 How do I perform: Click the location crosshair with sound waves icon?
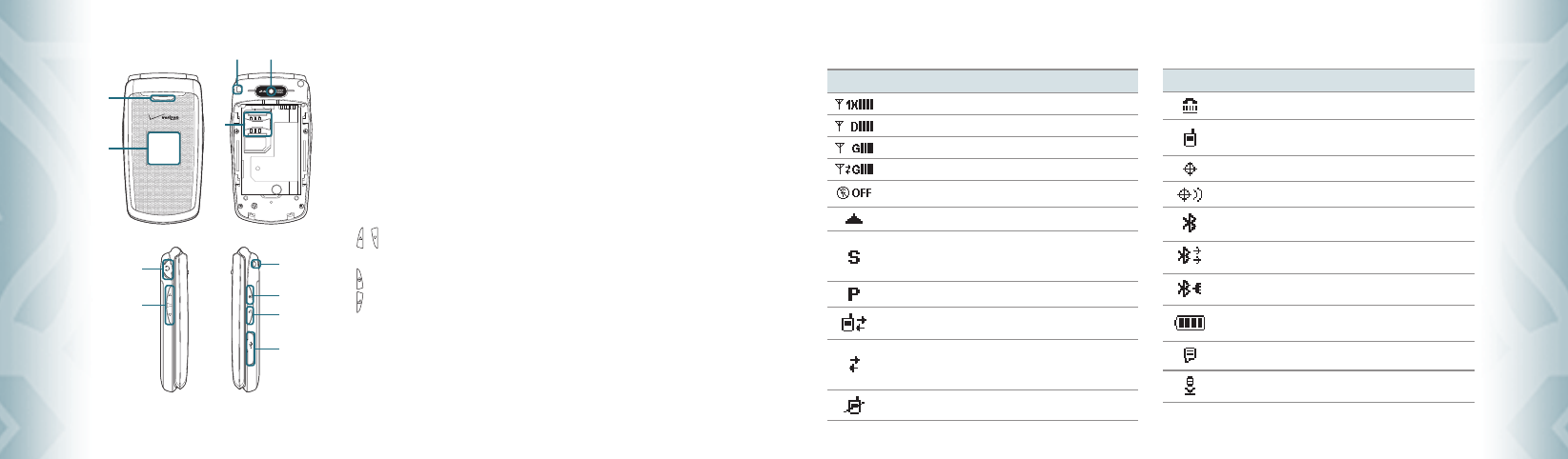click(1190, 194)
